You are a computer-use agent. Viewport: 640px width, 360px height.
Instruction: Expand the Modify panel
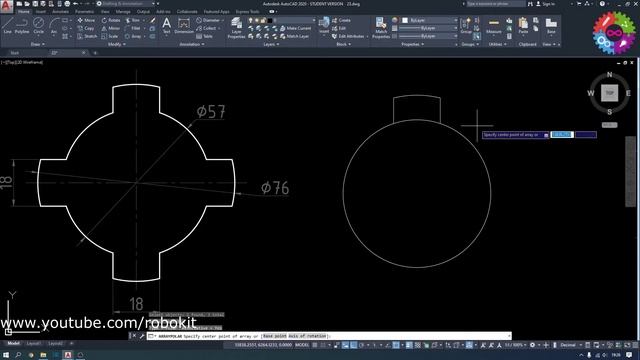[117, 44]
